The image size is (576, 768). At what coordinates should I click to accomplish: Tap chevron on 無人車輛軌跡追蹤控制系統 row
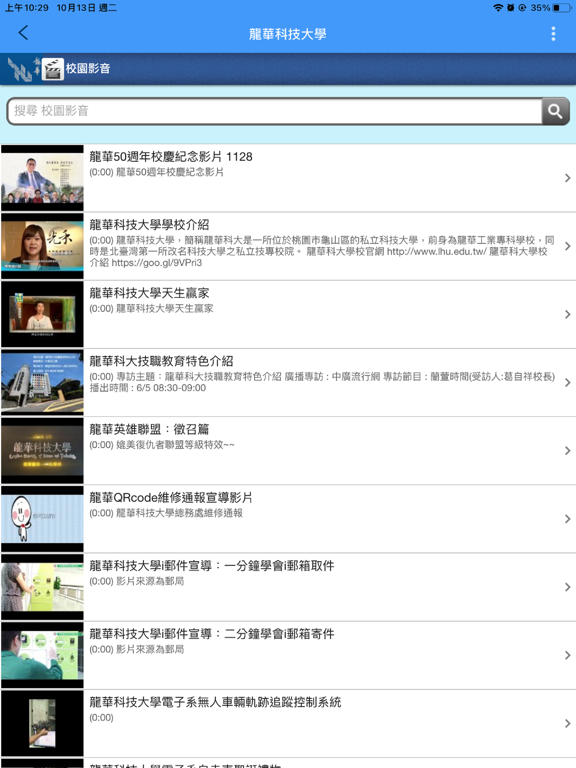pos(568,723)
